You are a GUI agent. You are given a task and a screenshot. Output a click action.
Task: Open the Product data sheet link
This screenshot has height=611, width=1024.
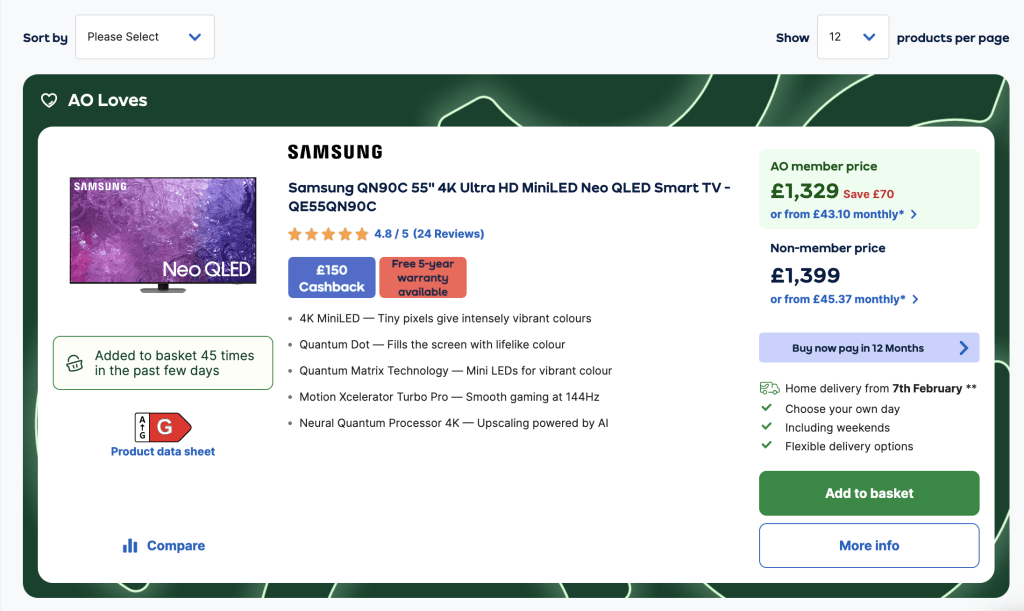(162, 453)
